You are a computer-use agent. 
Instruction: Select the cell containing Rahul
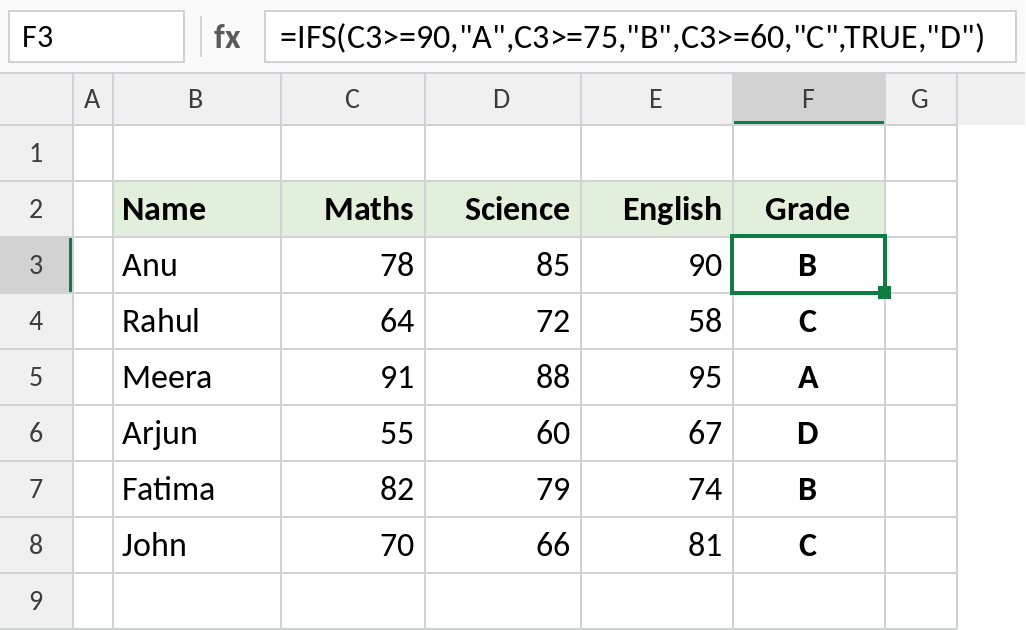196,321
